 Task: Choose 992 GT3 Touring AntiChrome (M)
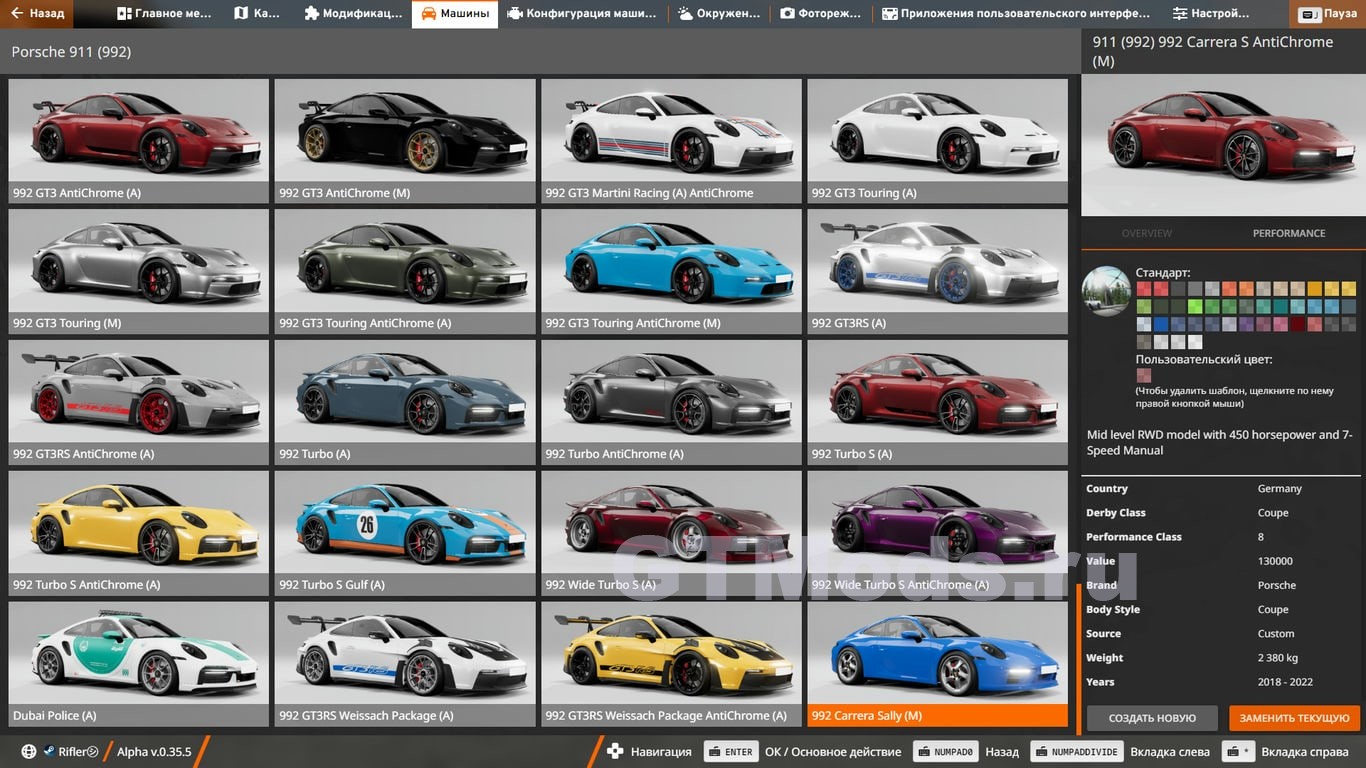671,272
